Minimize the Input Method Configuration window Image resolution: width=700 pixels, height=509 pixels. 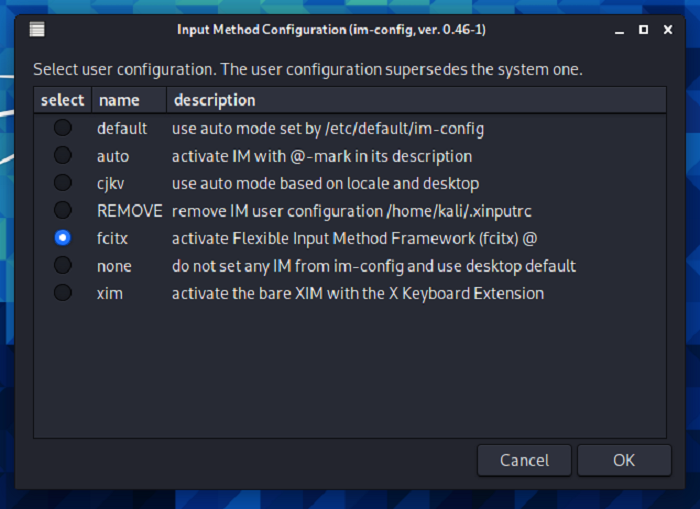coord(618,29)
